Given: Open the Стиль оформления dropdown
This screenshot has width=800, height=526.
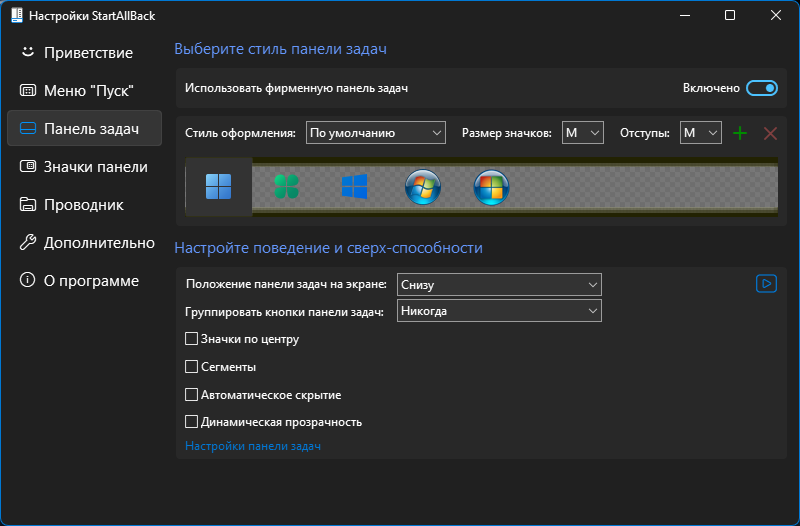Looking at the screenshot, I should click(376, 133).
